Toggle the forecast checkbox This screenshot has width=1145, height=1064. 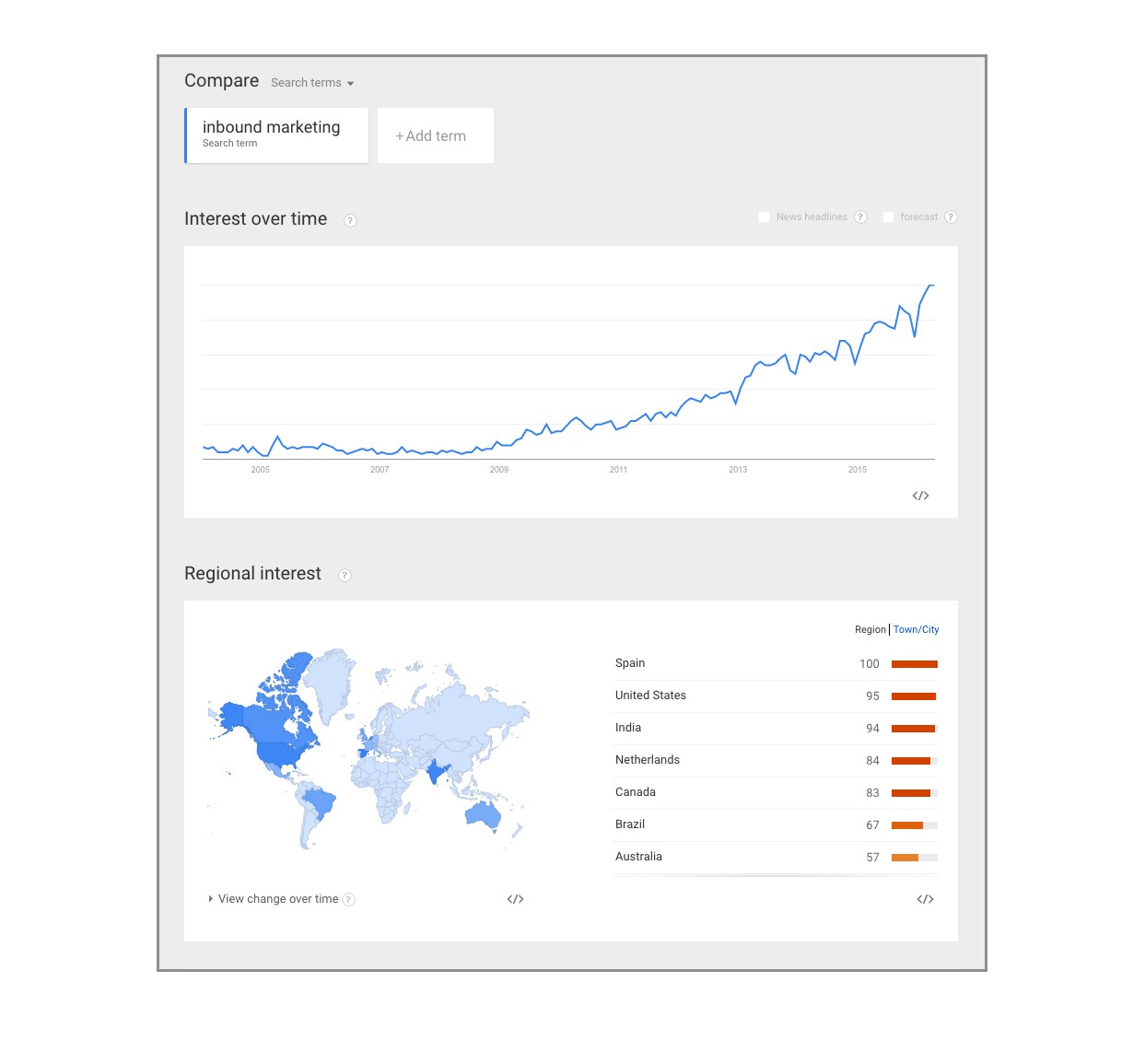click(888, 217)
